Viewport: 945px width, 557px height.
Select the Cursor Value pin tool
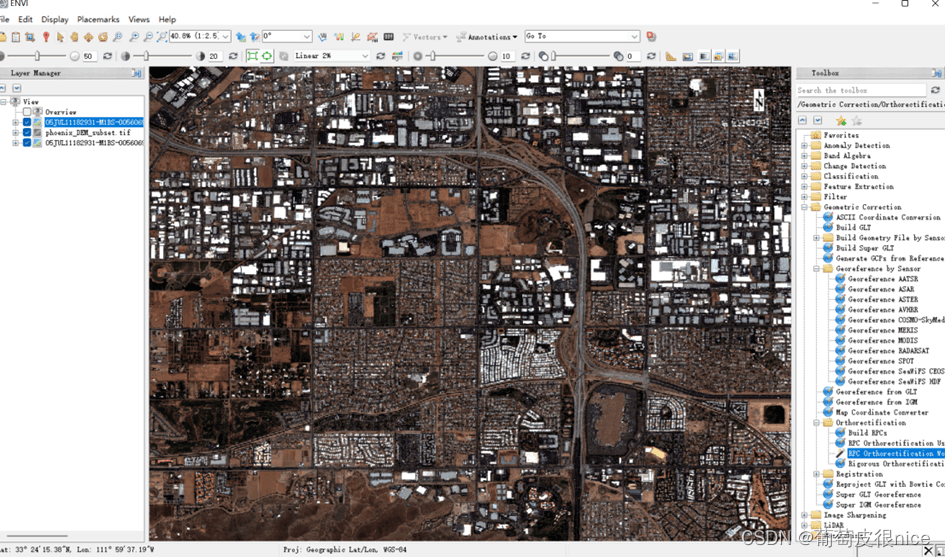(x=46, y=37)
